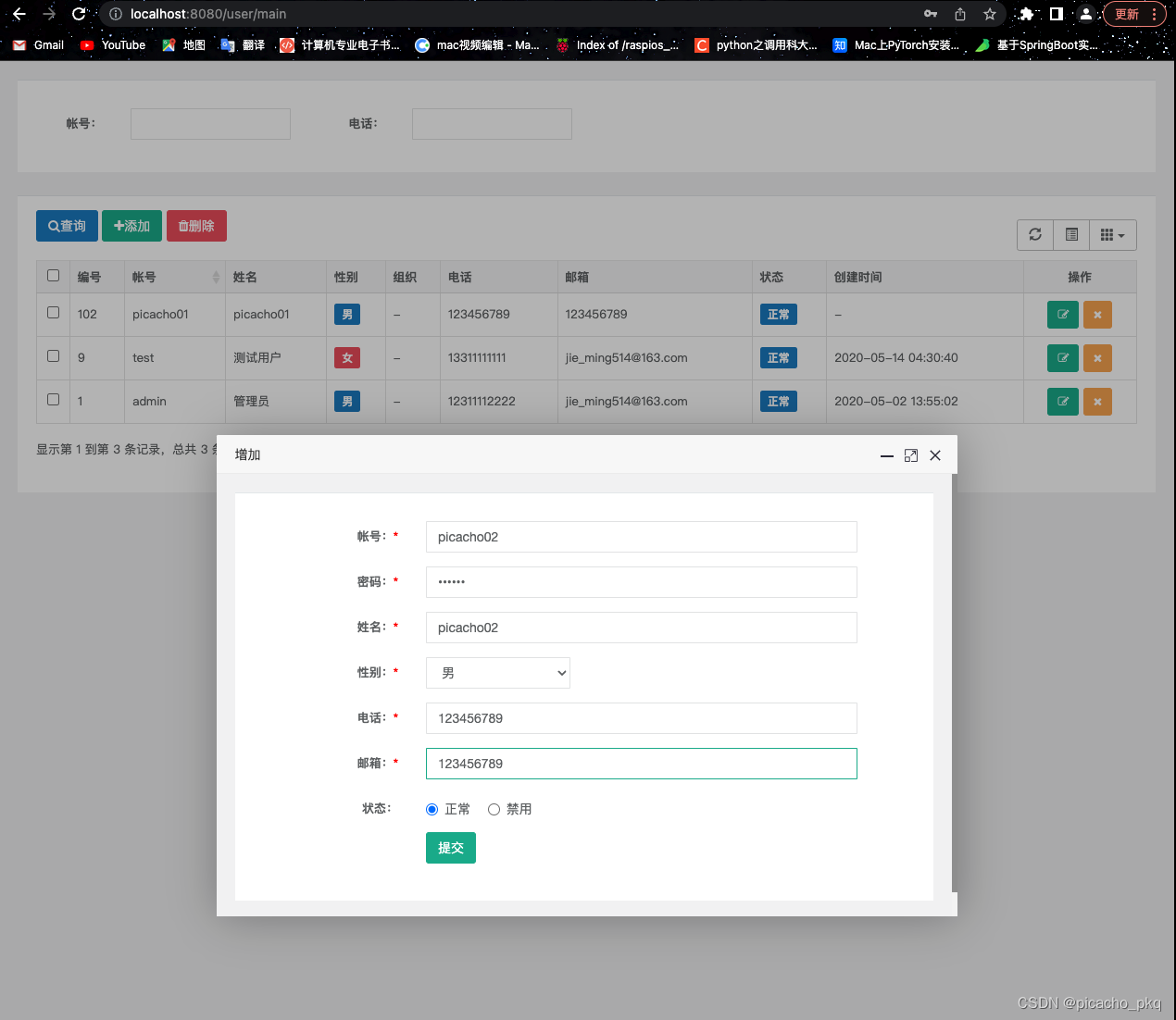The width and height of the screenshot is (1176, 1020).
Task: Toggle the select-all checkbox in table header
Action: [x=53, y=276]
